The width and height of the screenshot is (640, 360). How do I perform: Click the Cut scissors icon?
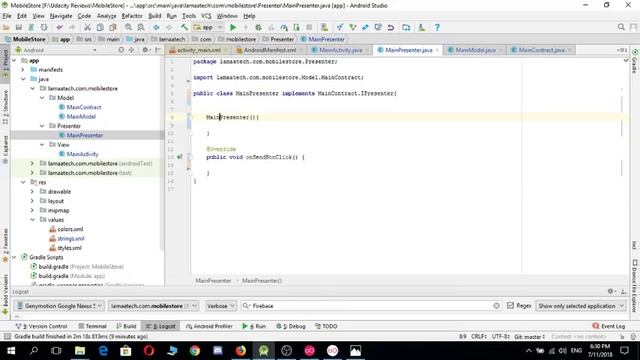pos(87,27)
